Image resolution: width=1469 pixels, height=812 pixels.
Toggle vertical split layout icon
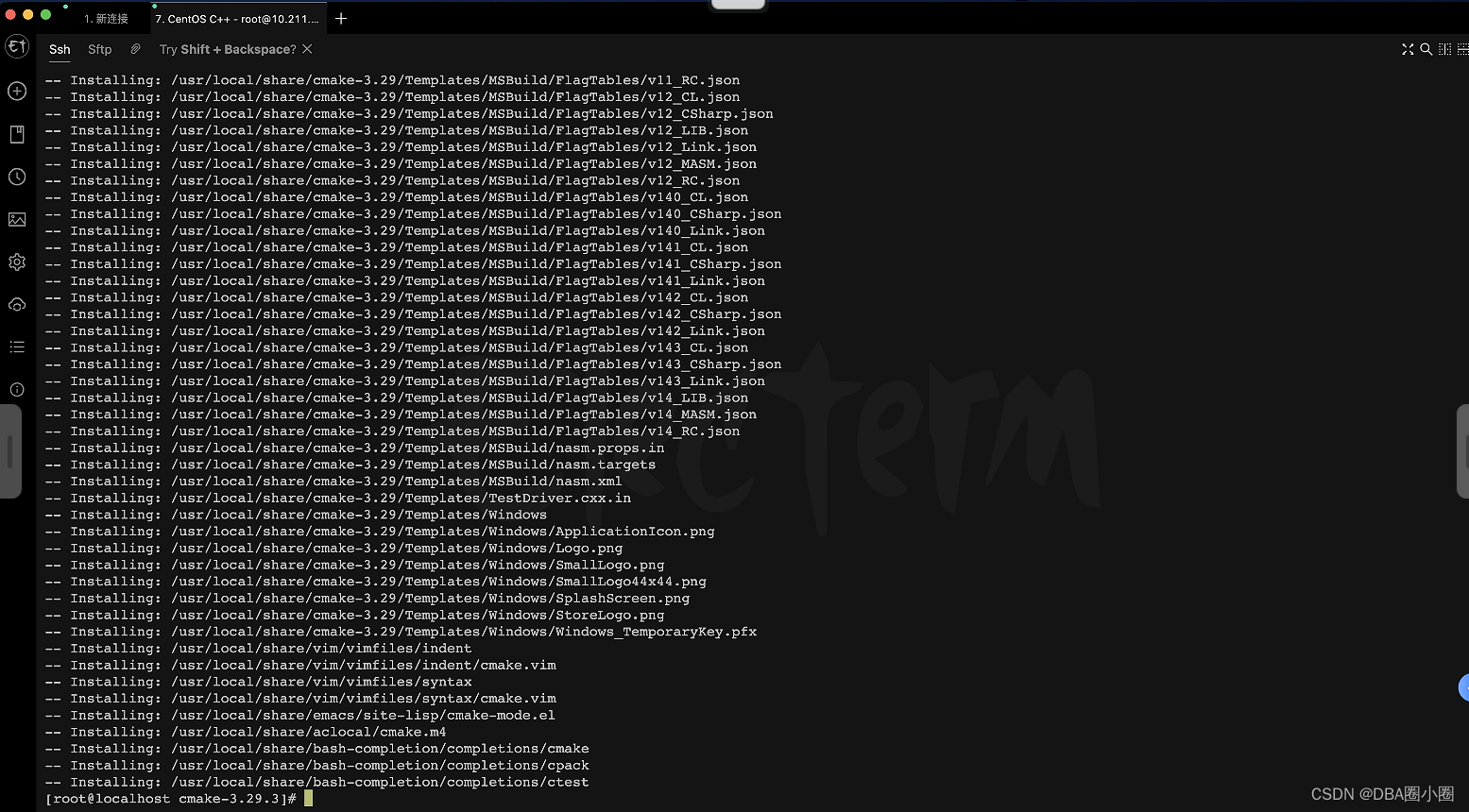pyautogui.click(x=1444, y=49)
